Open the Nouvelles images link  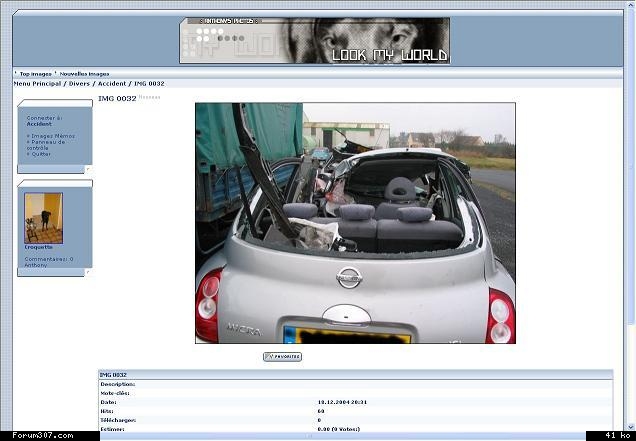point(84,74)
